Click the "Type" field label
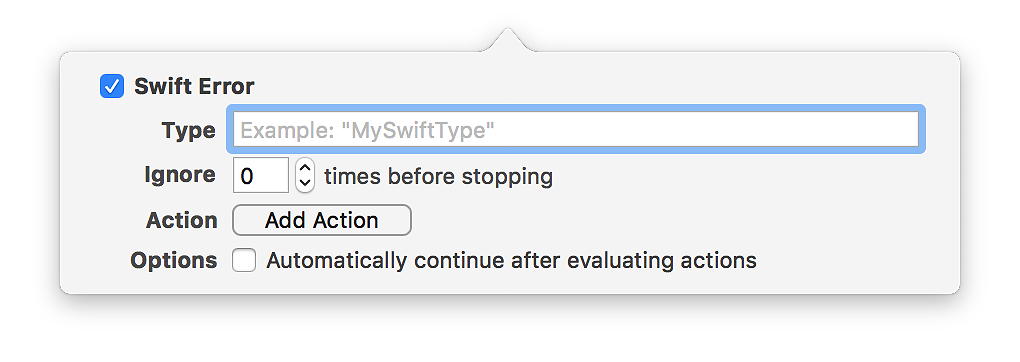 (189, 131)
